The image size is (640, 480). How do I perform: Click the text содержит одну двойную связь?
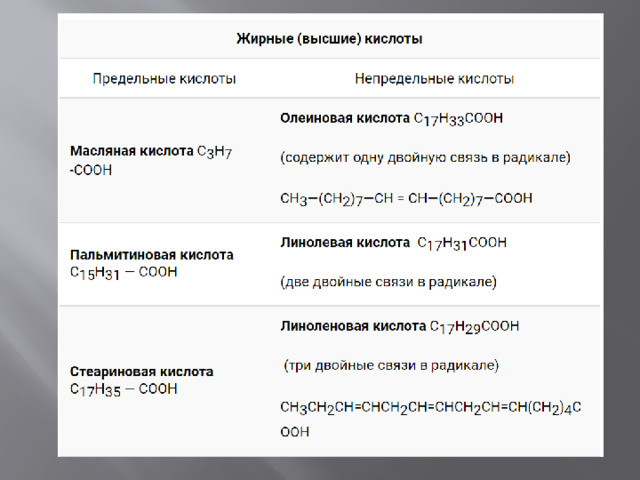[384, 158]
